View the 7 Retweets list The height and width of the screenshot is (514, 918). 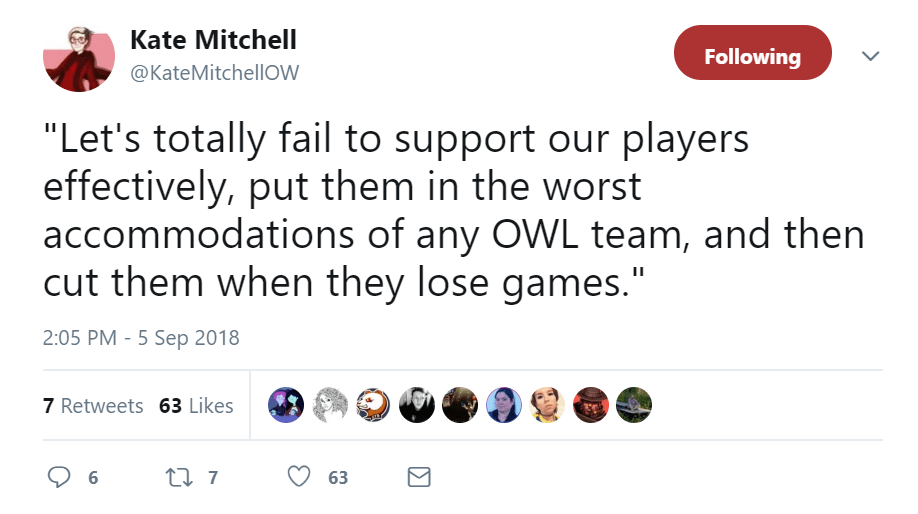click(x=94, y=406)
